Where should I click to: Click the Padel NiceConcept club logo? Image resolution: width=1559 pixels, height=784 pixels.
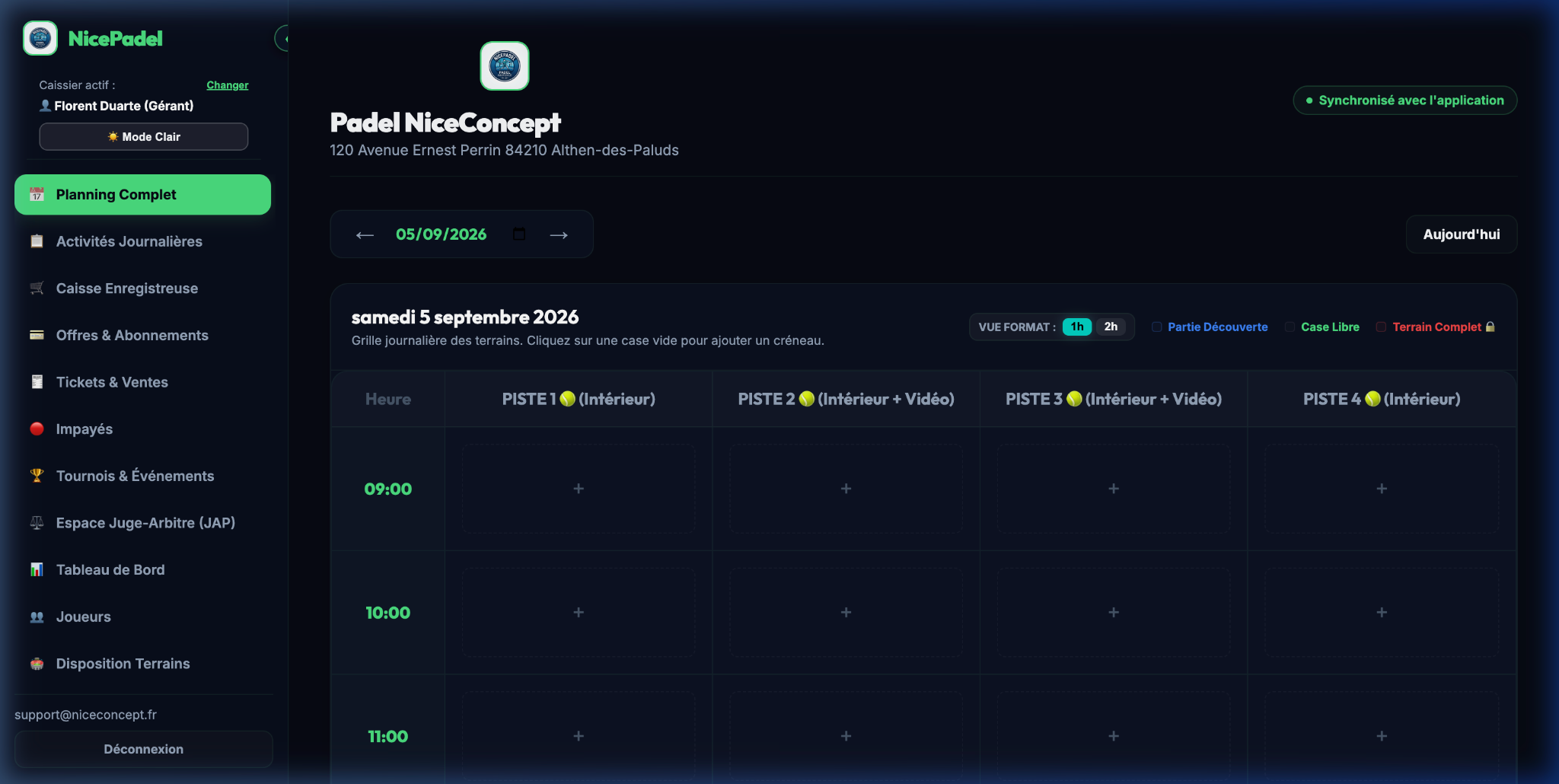[505, 66]
